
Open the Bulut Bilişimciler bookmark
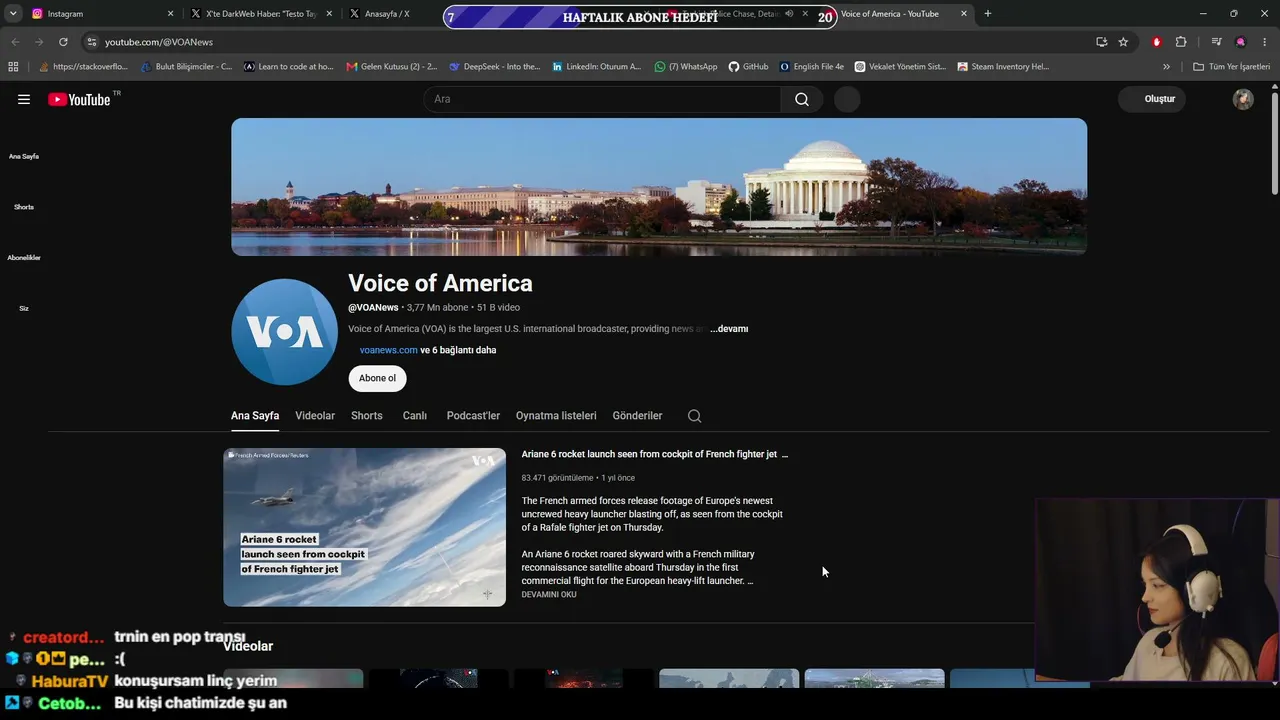187,67
